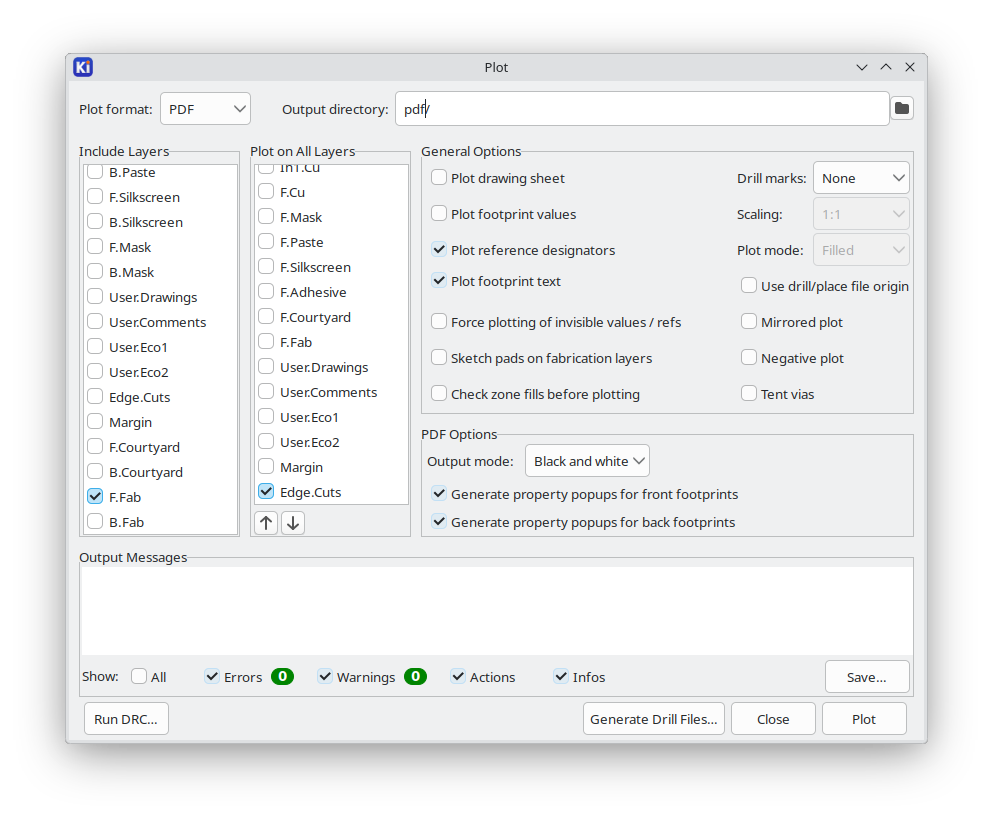The height and width of the screenshot is (821, 993).
Task: Uncheck F.Fab in Include Layers list
Action: click(95, 496)
